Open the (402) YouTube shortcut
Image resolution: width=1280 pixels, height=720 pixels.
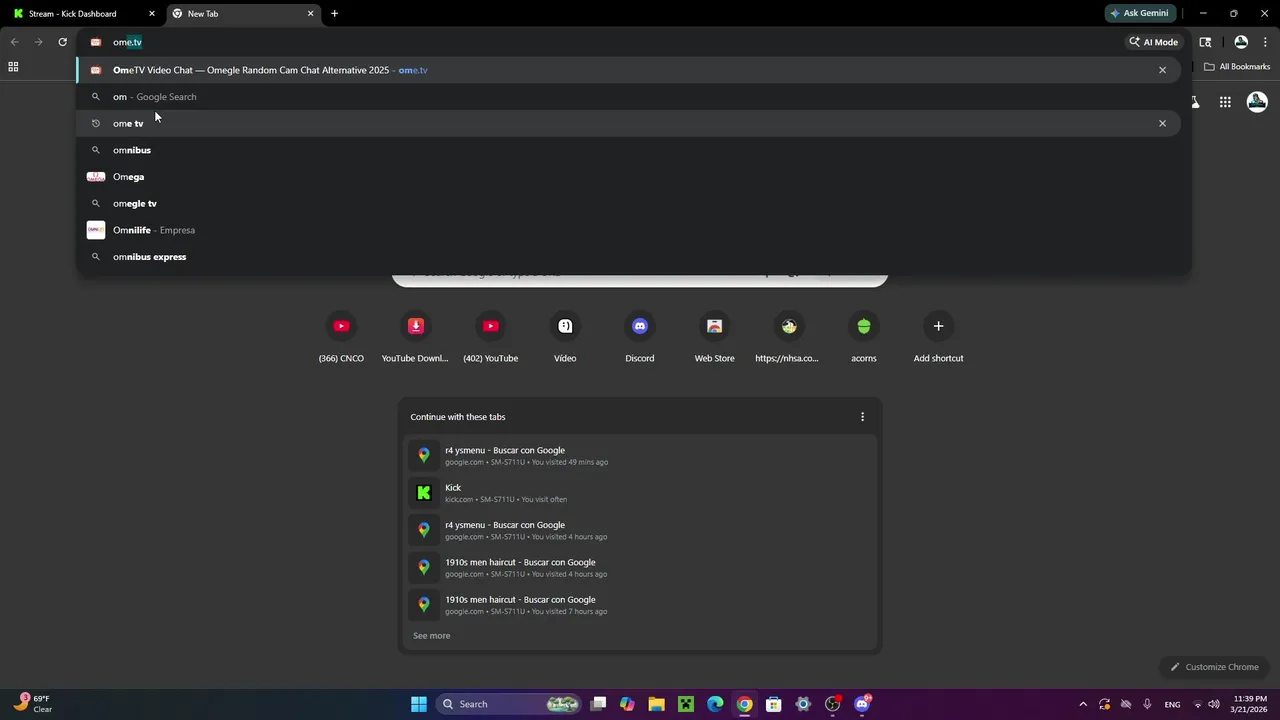click(490, 336)
